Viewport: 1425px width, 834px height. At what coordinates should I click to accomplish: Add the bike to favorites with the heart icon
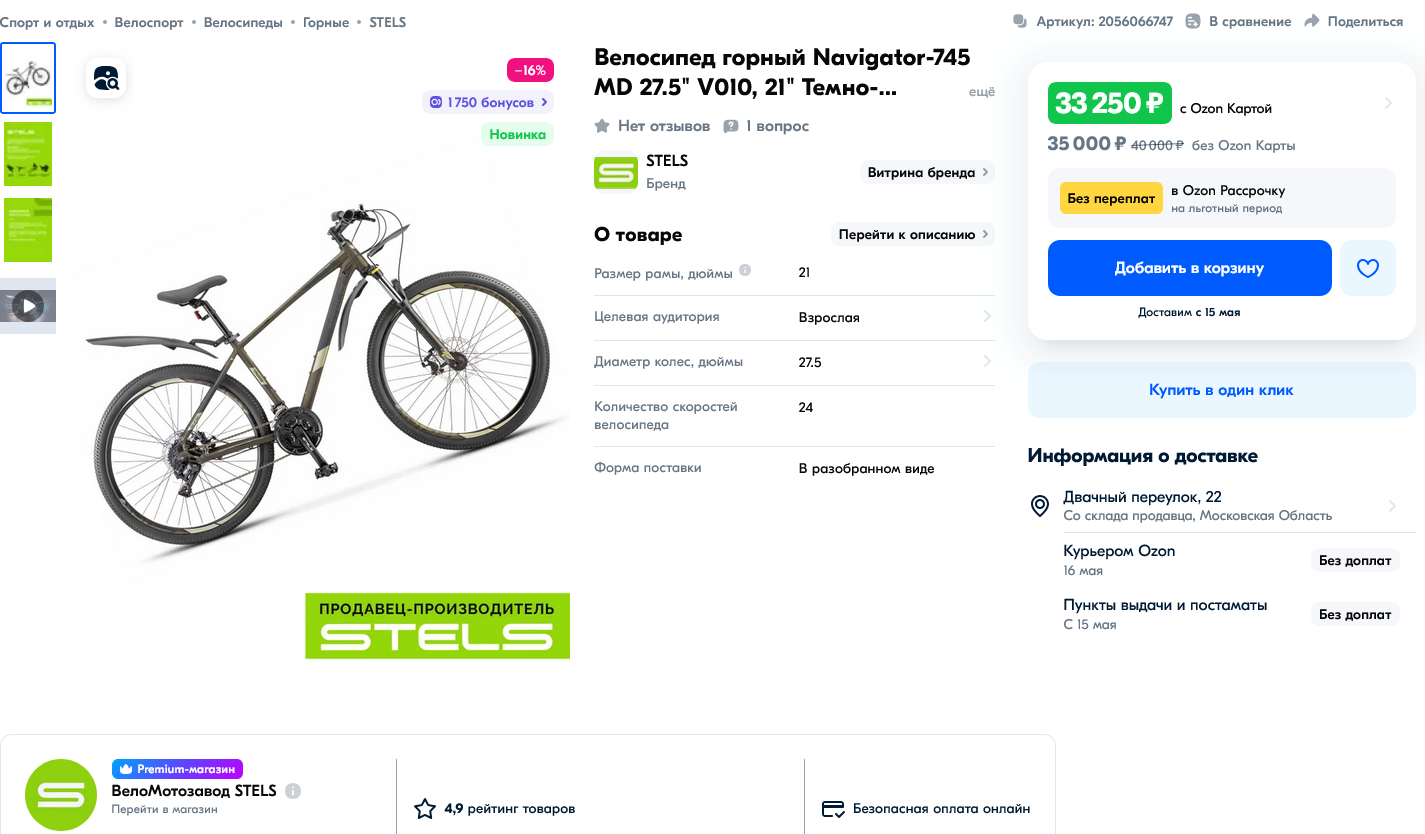tap(1367, 268)
